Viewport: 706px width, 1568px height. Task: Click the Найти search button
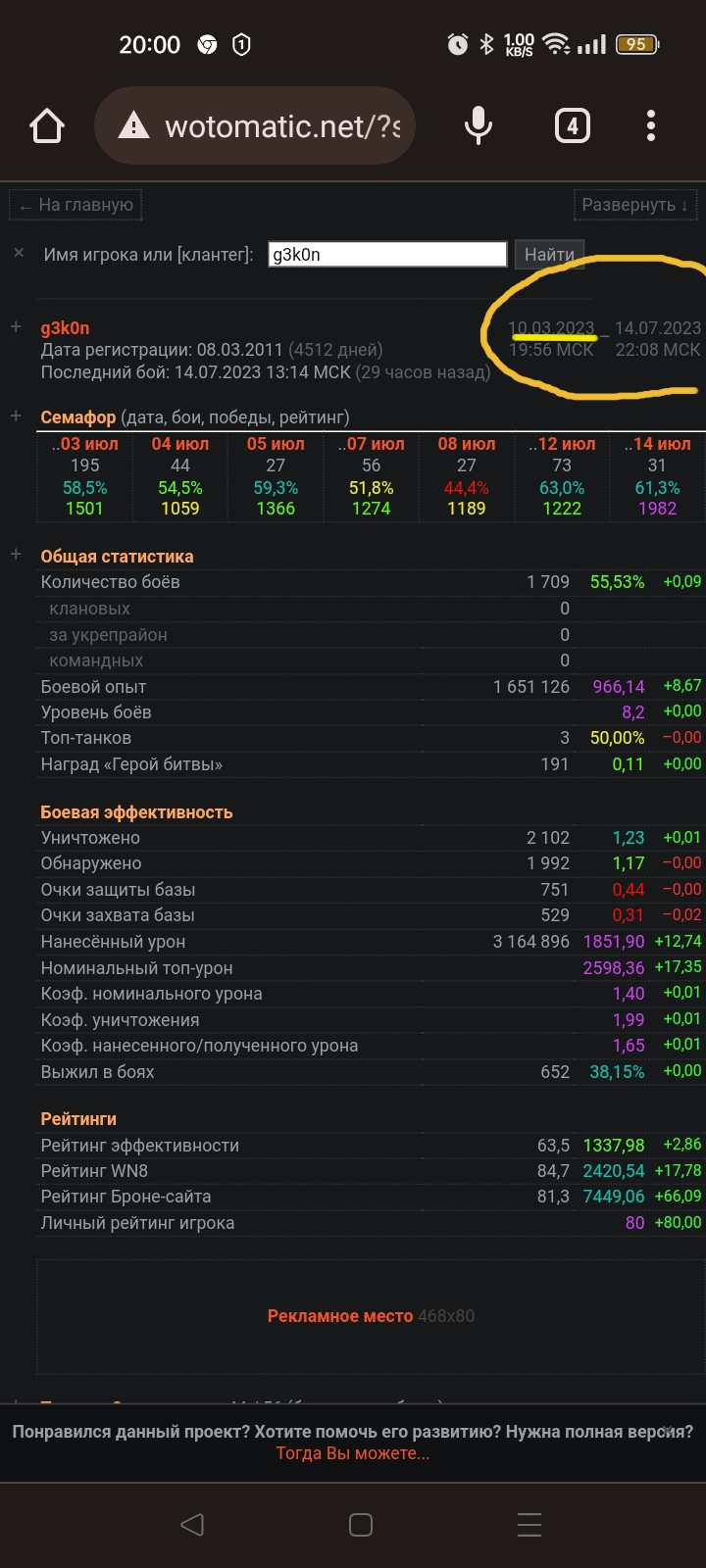coord(549,254)
